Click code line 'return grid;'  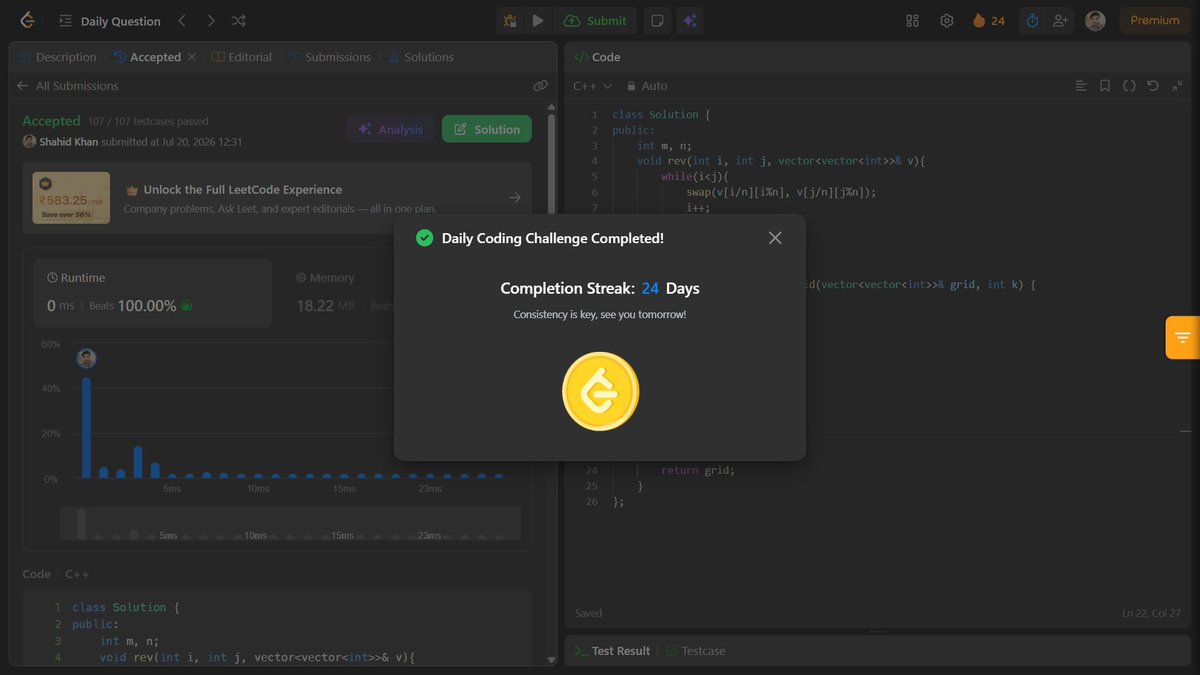(x=698, y=470)
